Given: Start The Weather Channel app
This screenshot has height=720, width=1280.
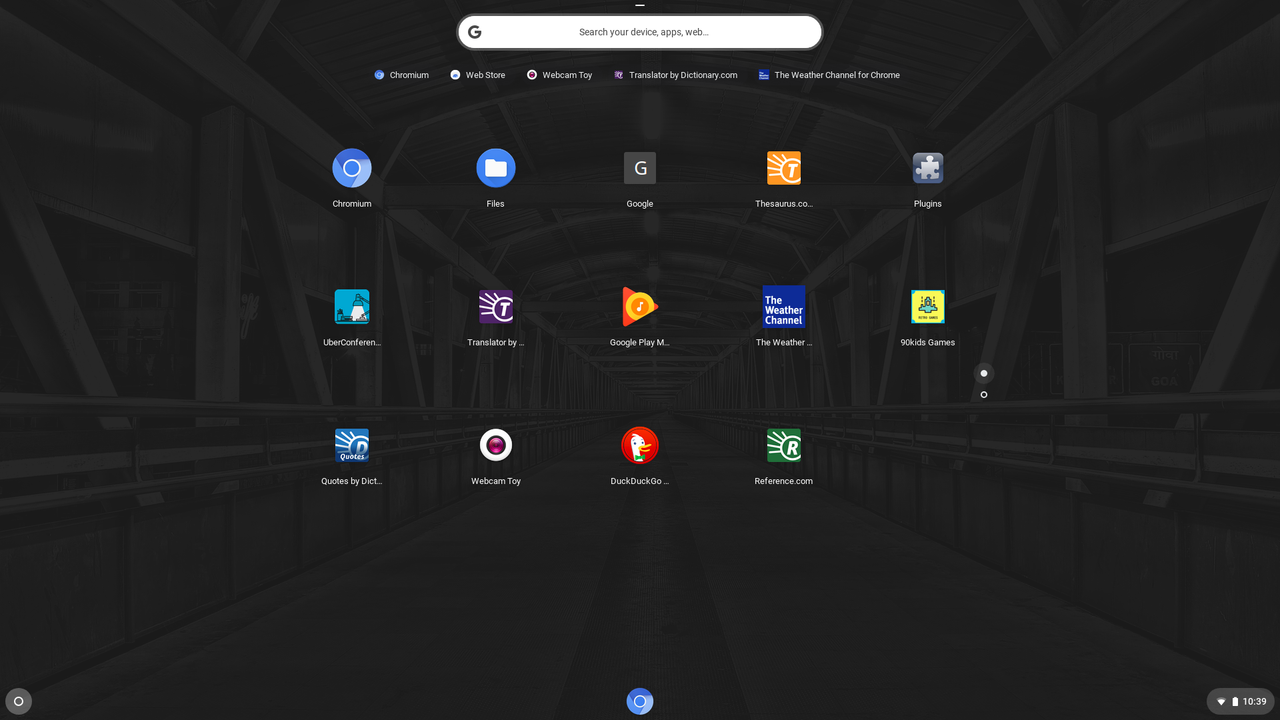Looking at the screenshot, I should click(x=783, y=306).
